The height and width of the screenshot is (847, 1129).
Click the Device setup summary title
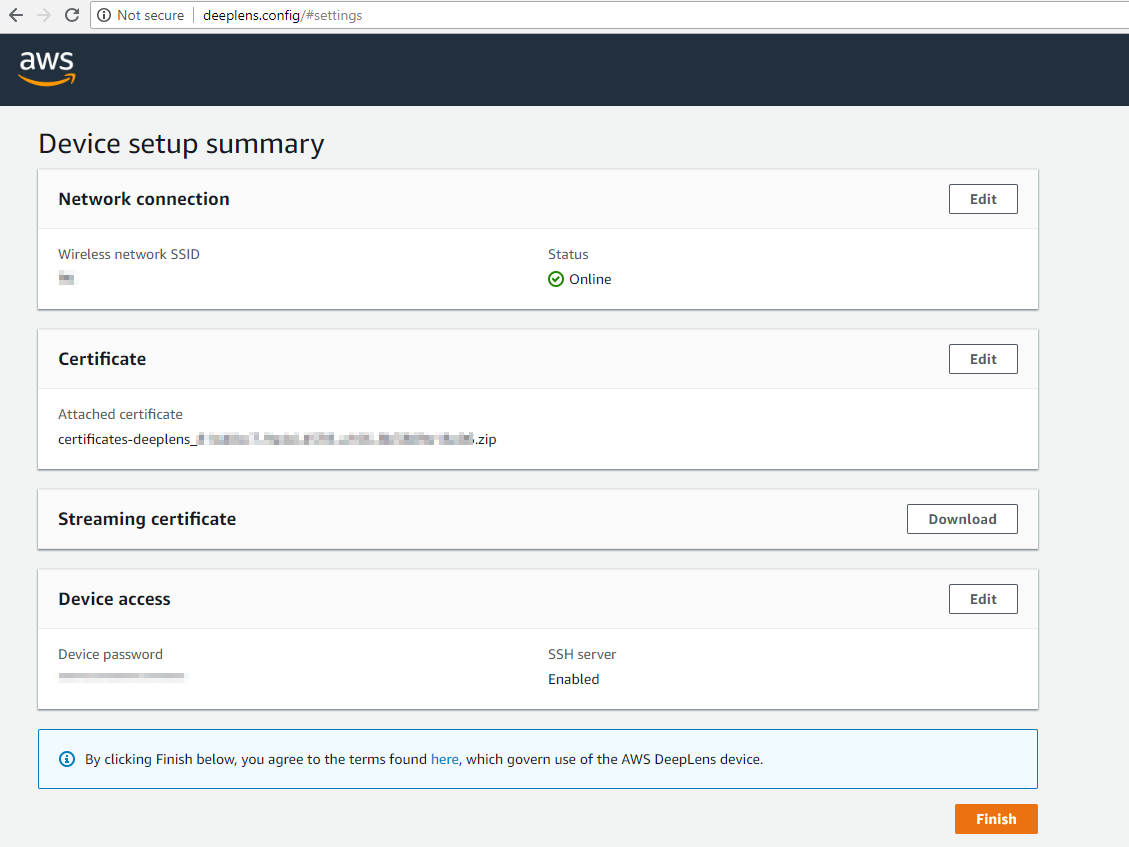pyautogui.click(x=181, y=144)
